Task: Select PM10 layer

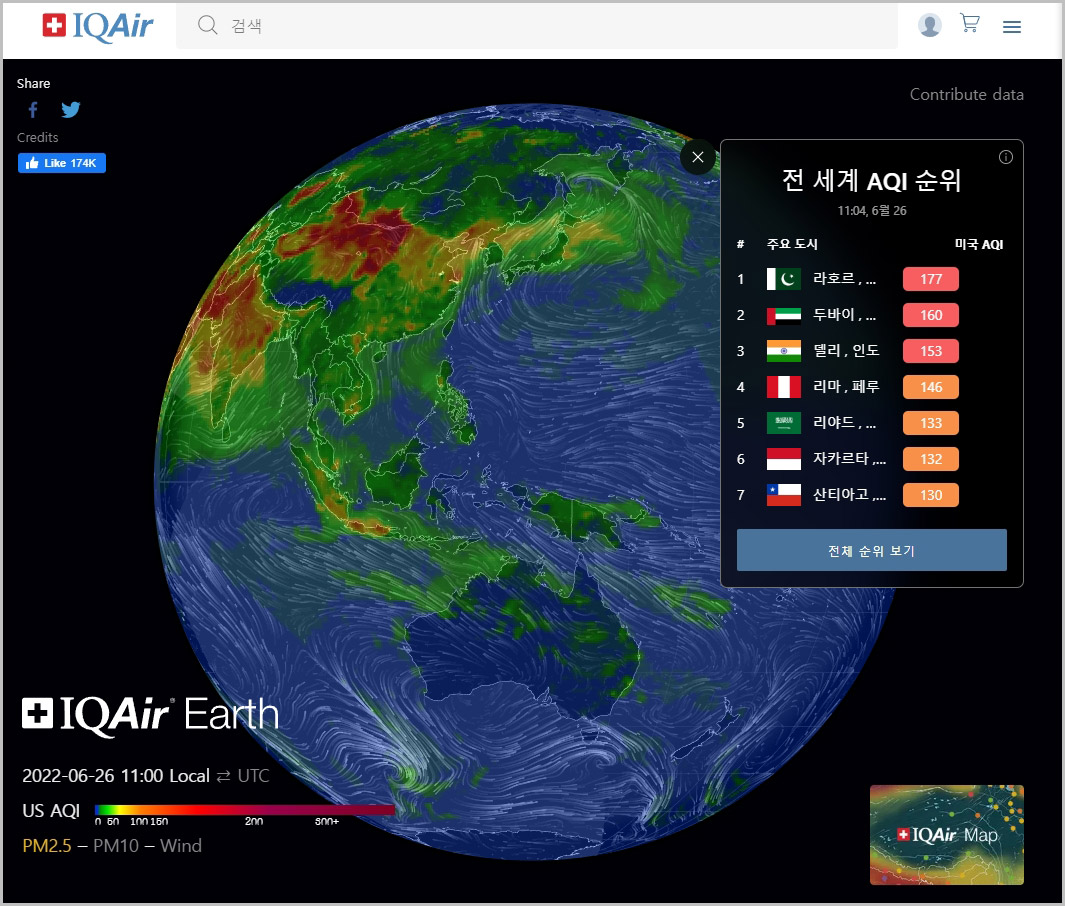Action: point(115,846)
